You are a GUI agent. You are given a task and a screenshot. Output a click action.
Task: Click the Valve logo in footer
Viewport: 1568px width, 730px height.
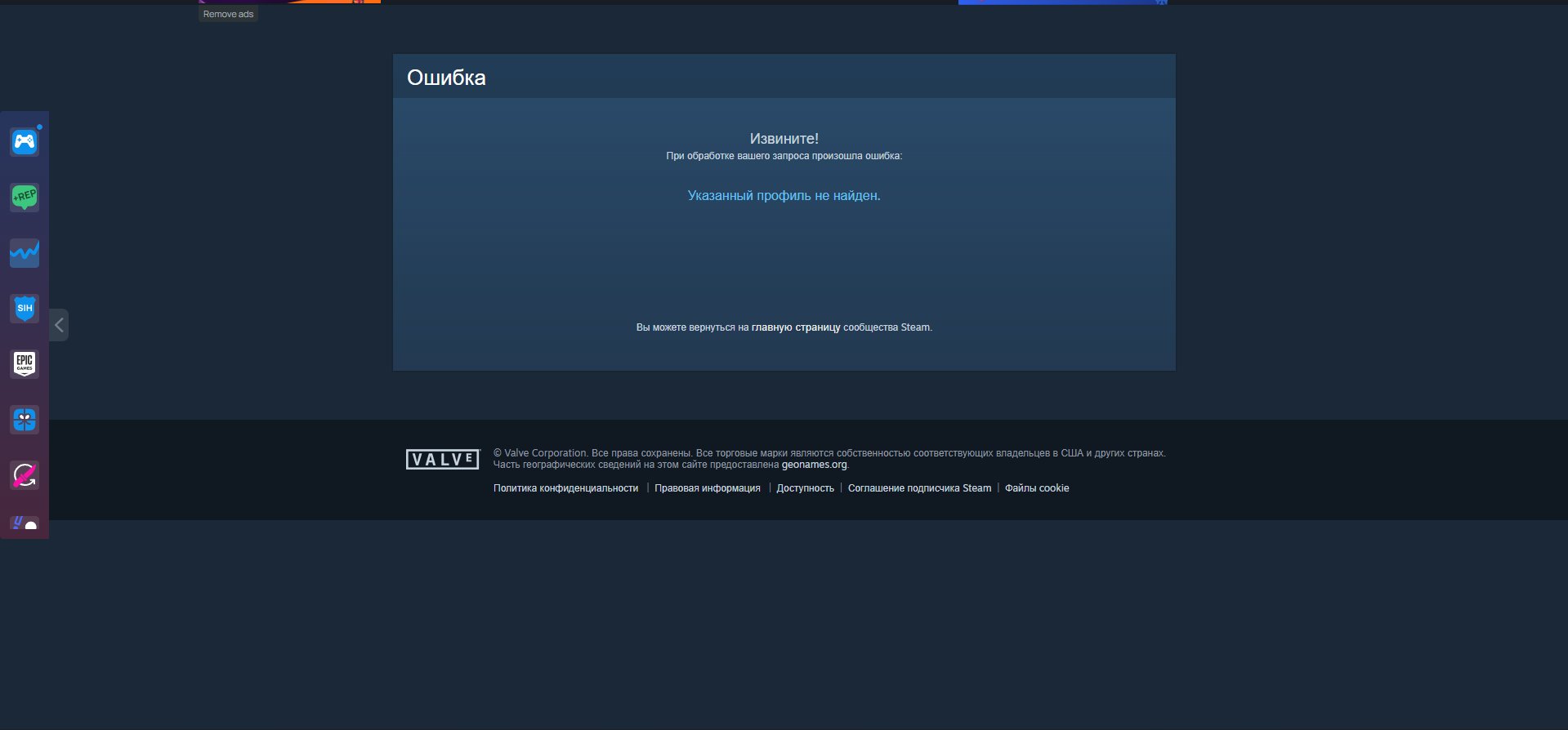(442, 460)
